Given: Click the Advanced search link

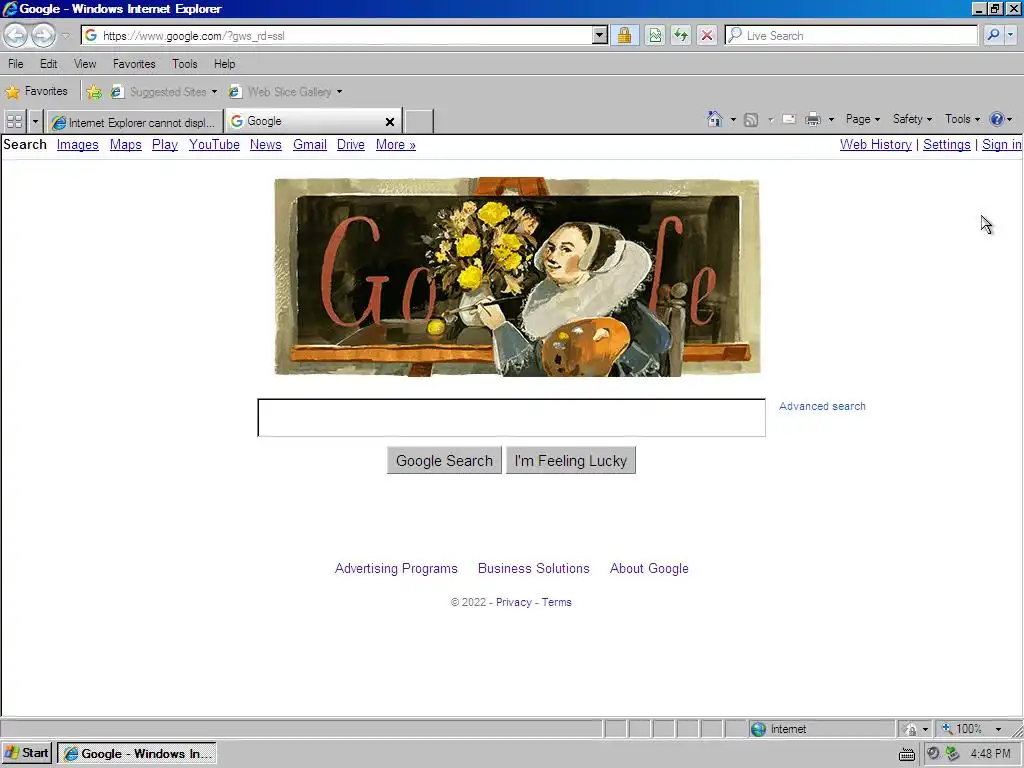Looking at the screenshot, I should click(x=822, y=406).
